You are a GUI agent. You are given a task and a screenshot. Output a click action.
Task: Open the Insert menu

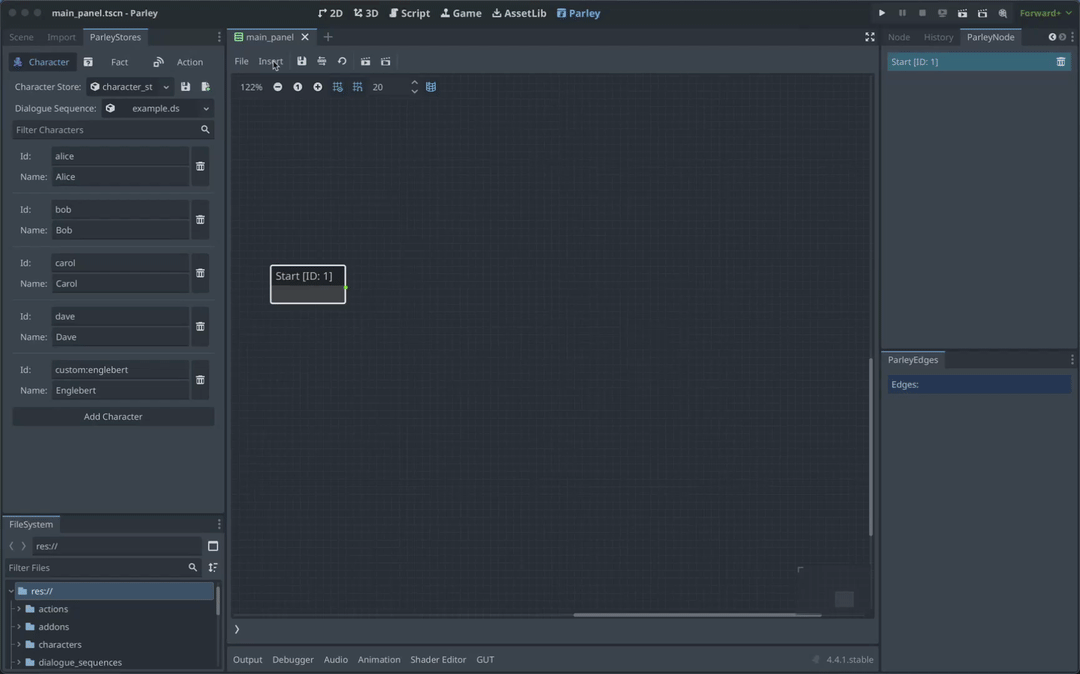[x=270, y=61]
